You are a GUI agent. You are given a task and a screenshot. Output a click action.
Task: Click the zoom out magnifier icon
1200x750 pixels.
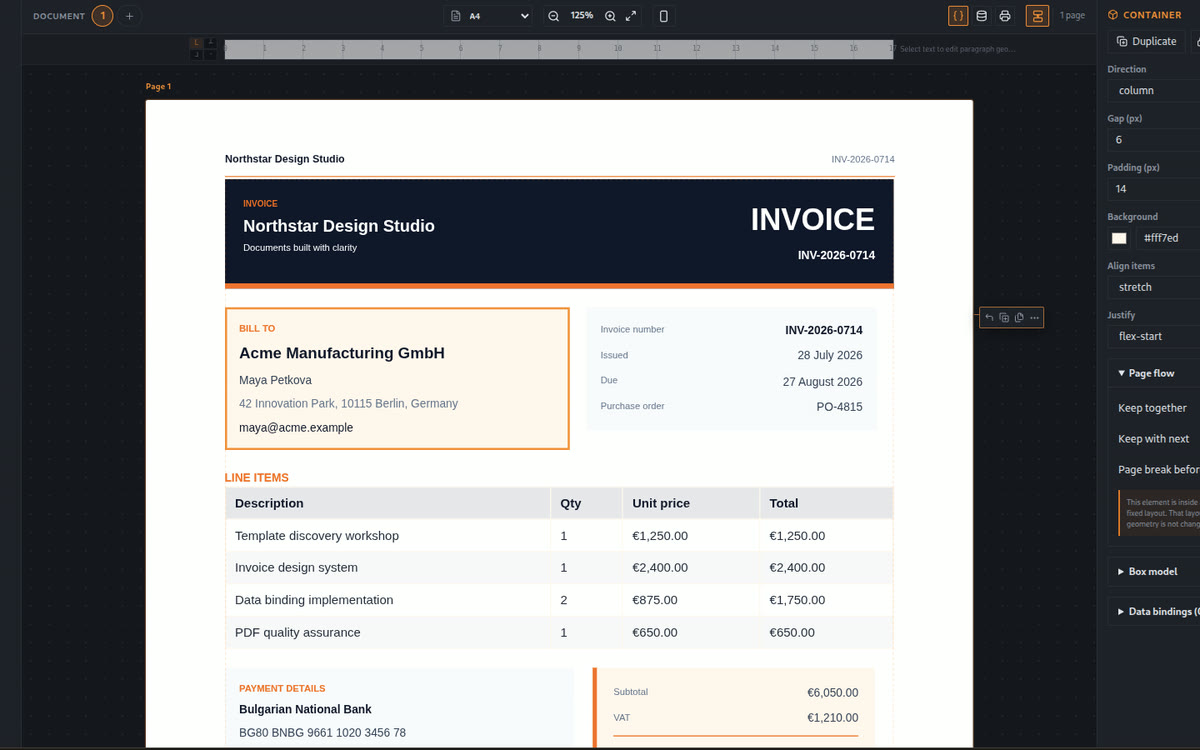(553, 16)
